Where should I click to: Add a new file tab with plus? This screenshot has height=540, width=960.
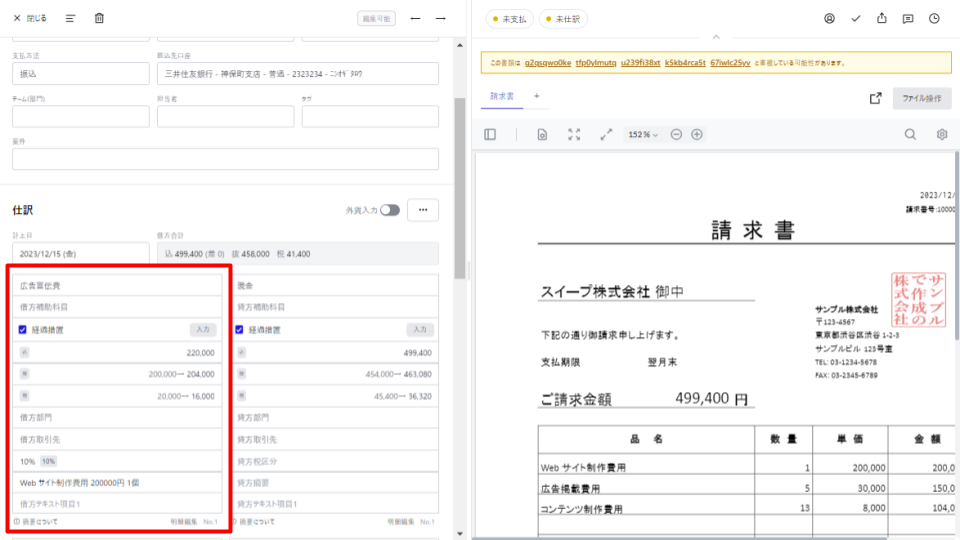point(537,96)
